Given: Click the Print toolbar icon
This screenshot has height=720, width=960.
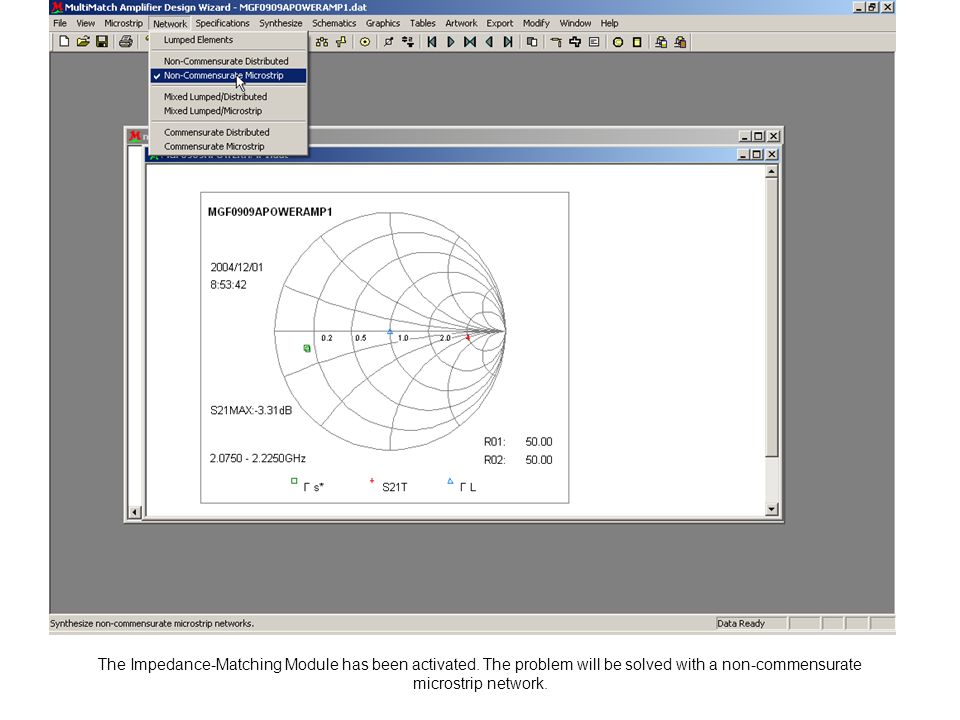Looking at the screenshot, I should [x=126, y=42].
